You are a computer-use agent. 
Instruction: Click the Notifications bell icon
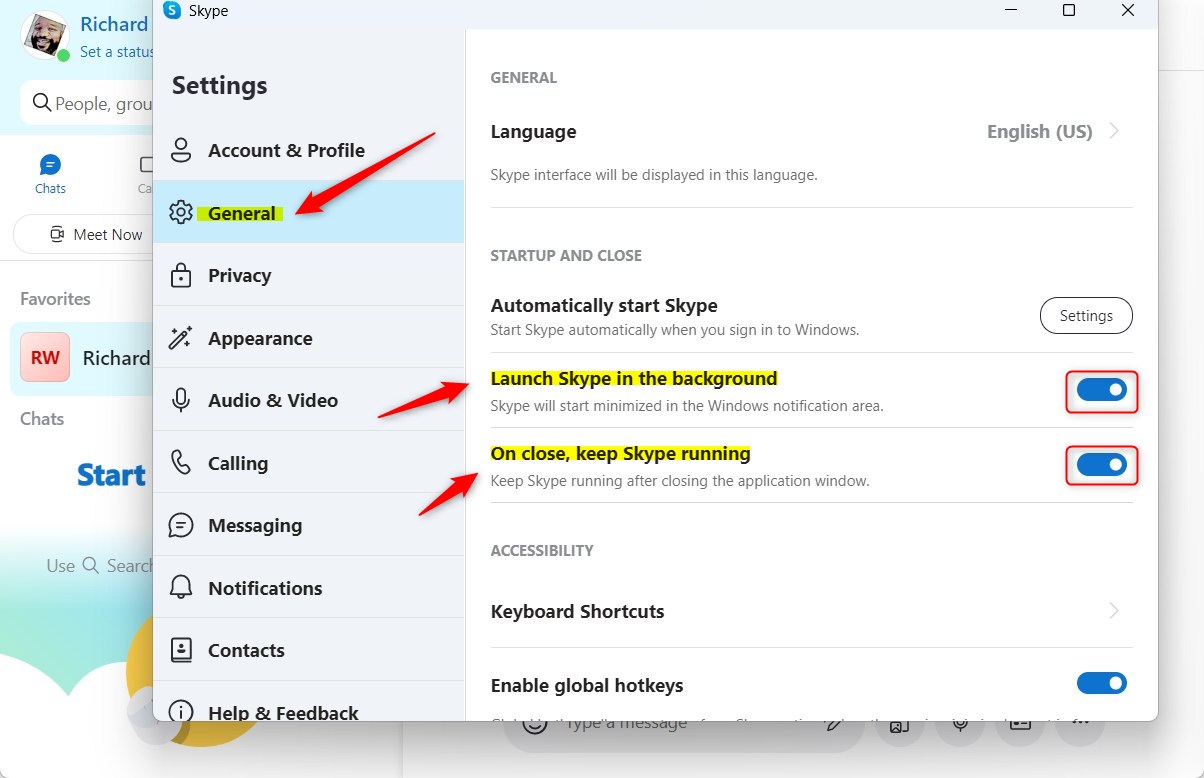pos(181,588)
